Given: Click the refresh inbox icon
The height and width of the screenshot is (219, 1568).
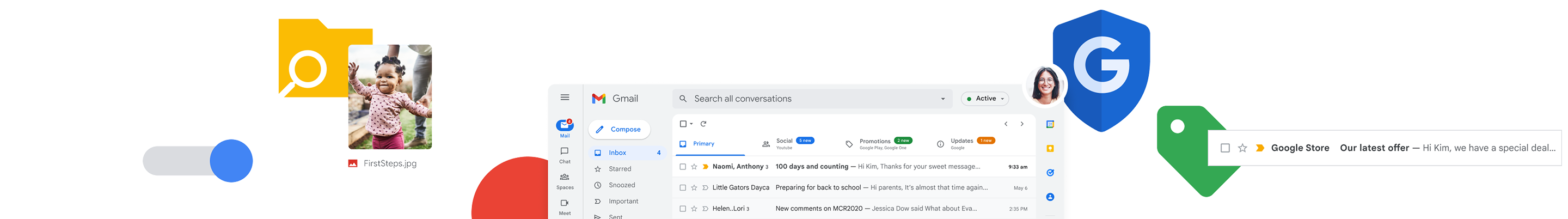Looking at the screenshot, I should [x=703, y=124].
